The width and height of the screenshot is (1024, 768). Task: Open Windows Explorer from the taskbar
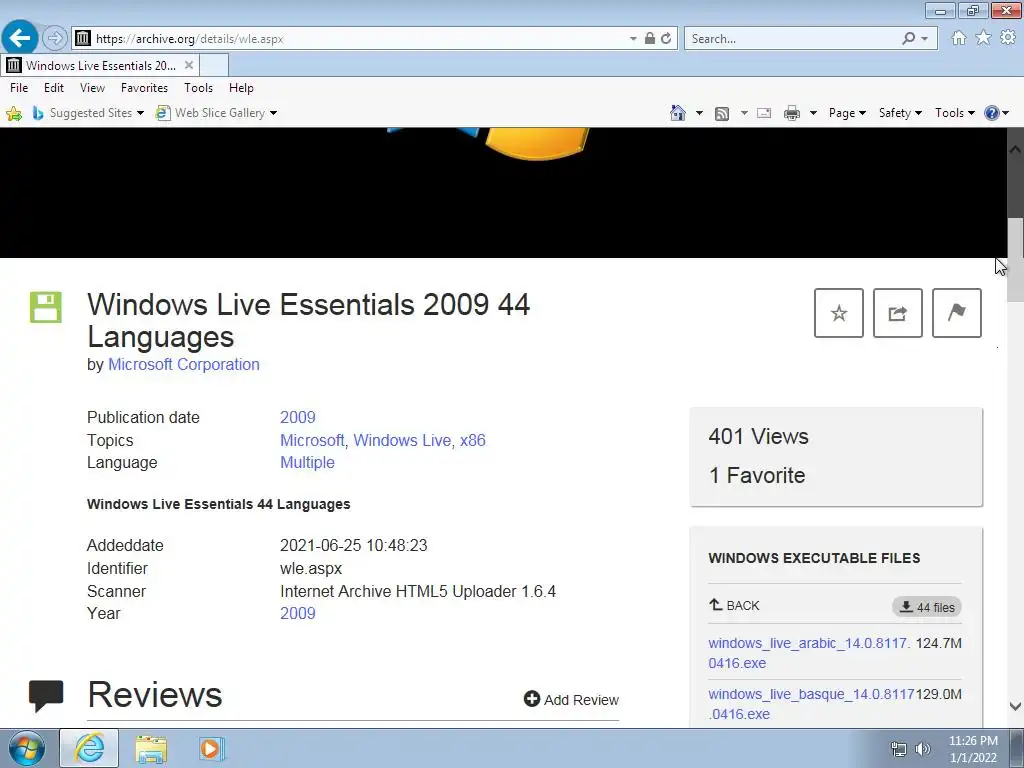151,749
